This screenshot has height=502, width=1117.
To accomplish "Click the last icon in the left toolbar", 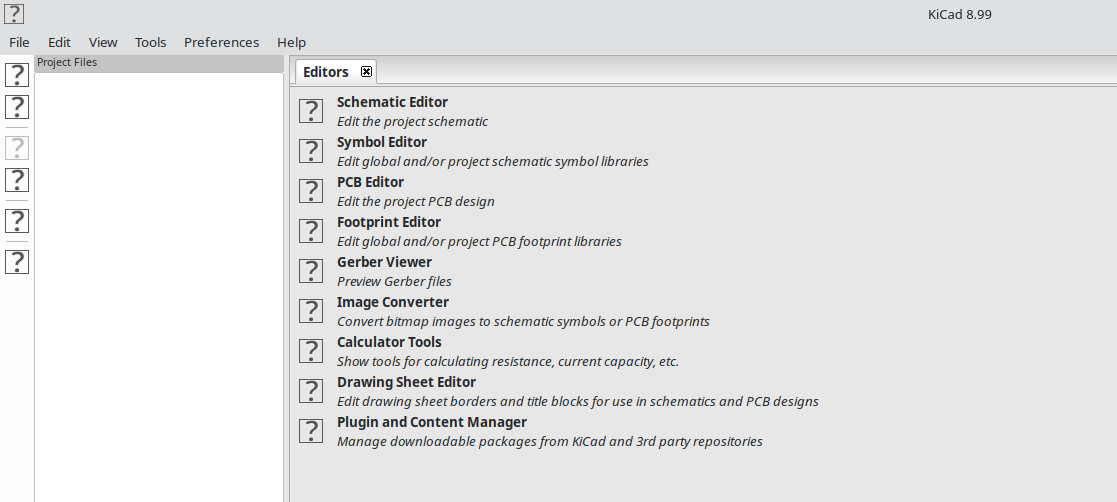I will [17, 261].
